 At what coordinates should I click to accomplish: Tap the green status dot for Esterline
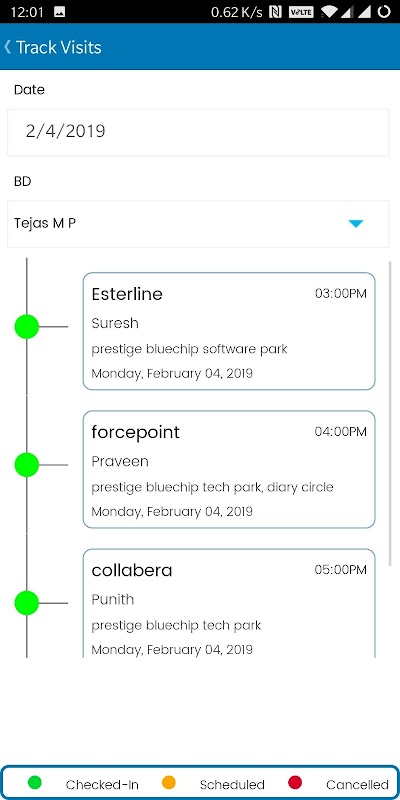point(27,327)
